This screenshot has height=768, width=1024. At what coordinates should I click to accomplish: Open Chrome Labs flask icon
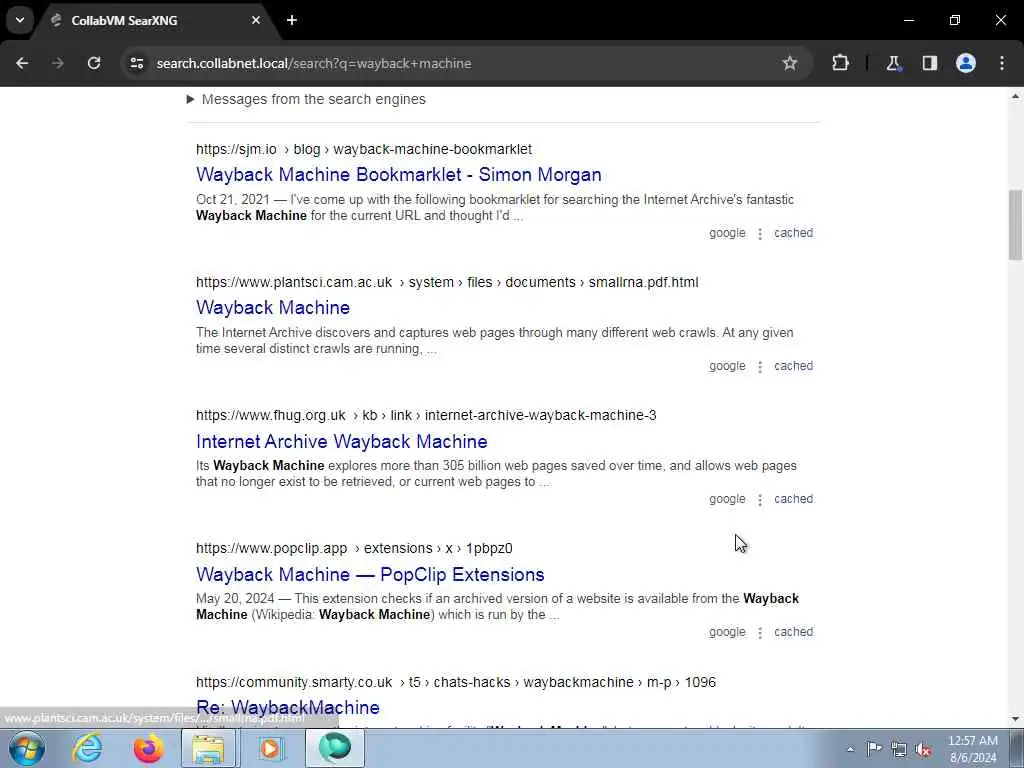pos(893,63)
